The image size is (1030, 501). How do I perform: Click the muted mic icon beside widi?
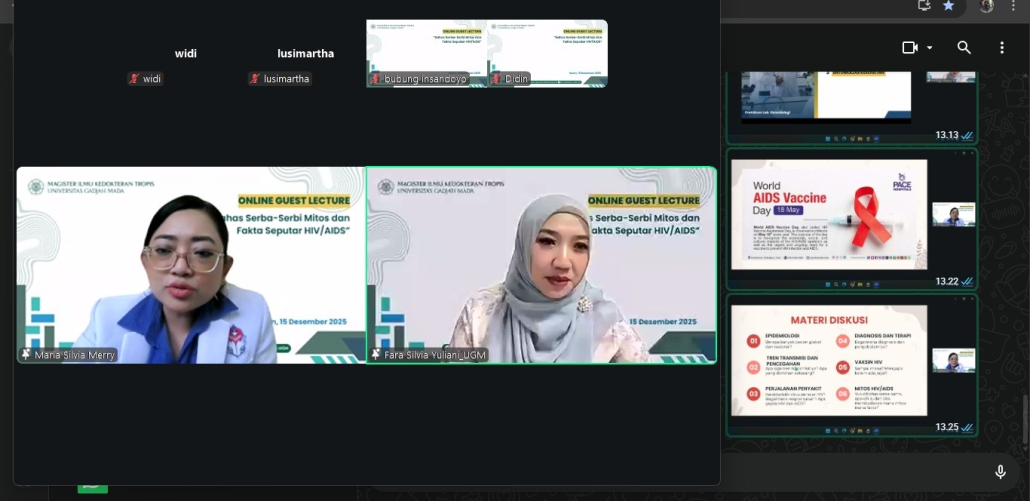tap(134, 79)
